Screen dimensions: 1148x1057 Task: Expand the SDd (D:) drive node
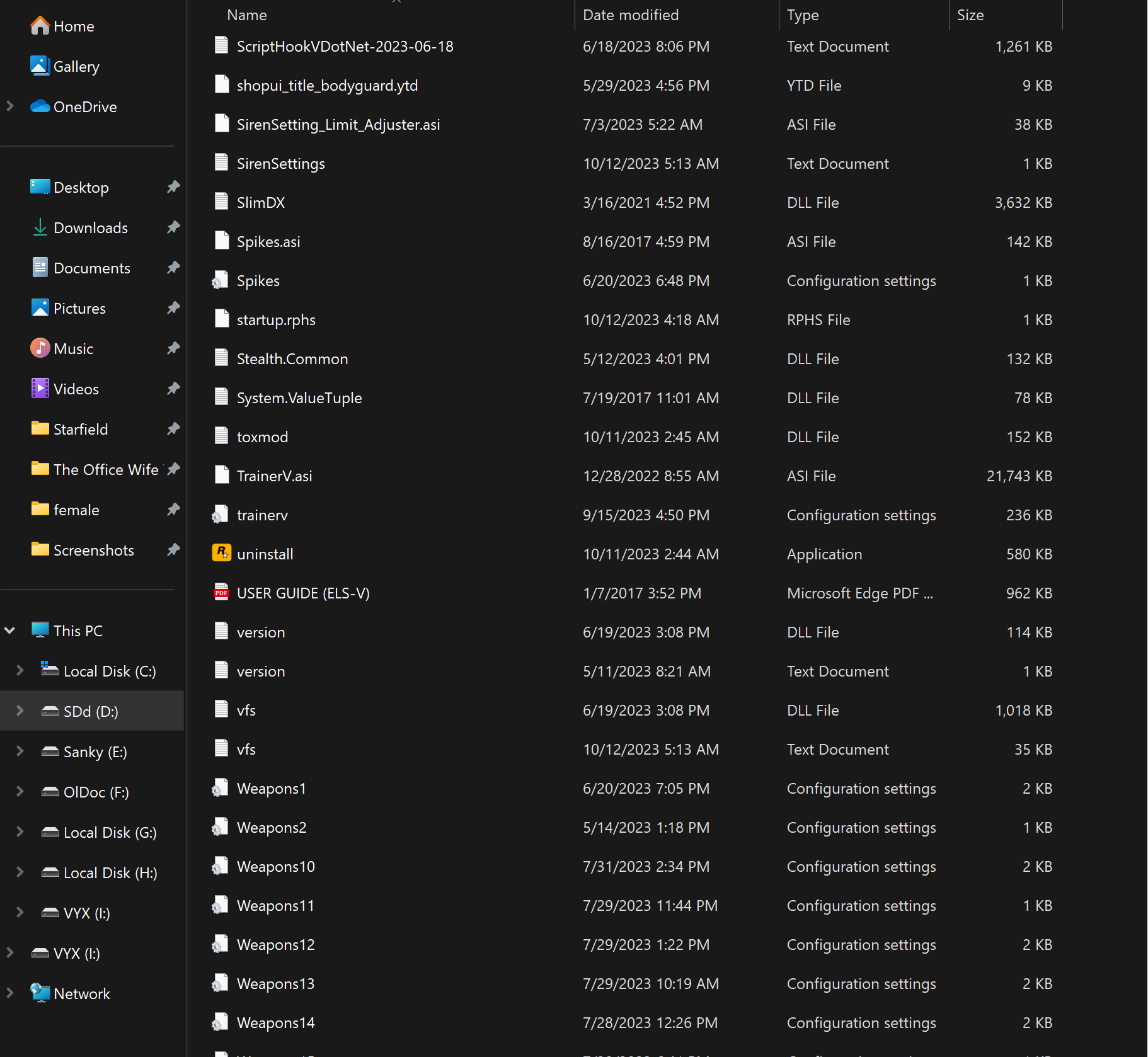point(20,711)
